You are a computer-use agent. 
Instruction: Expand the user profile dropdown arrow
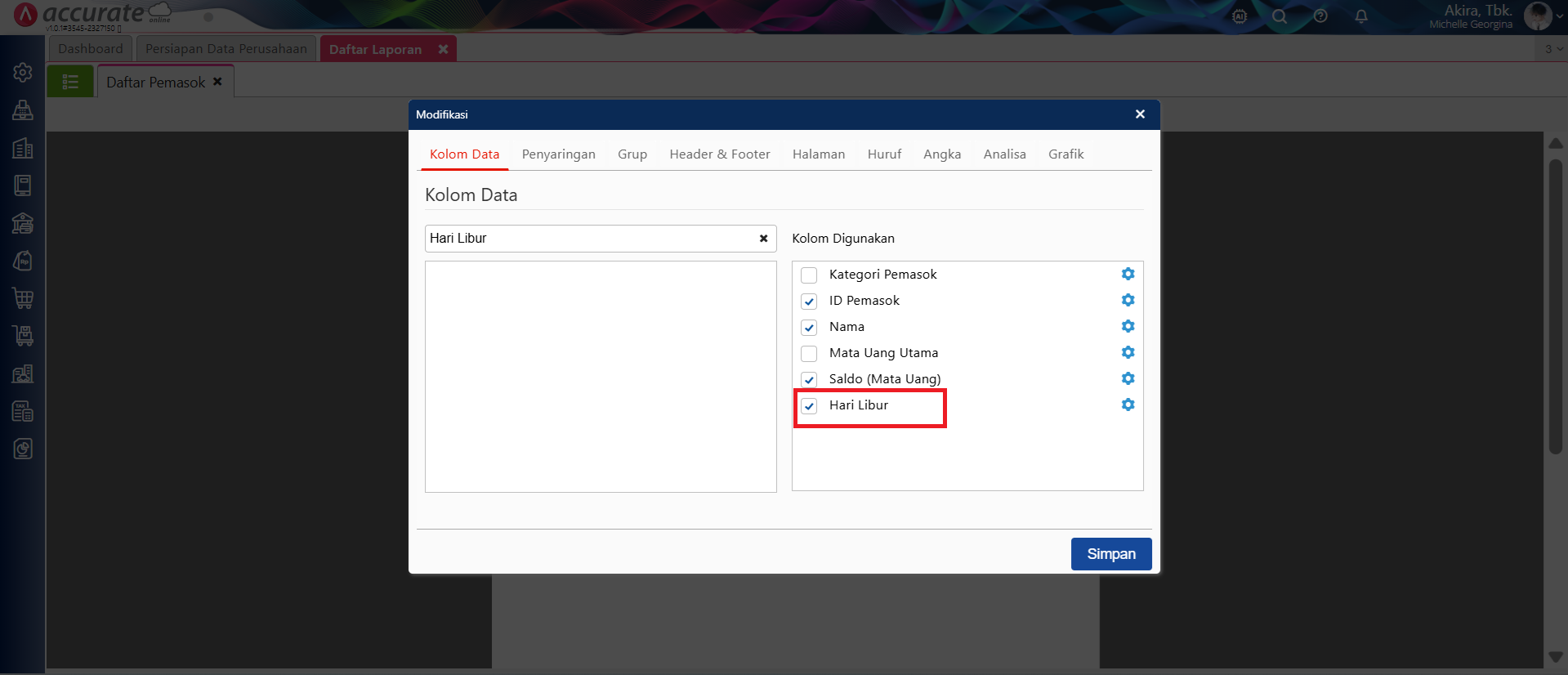[x=1559, y=16]
